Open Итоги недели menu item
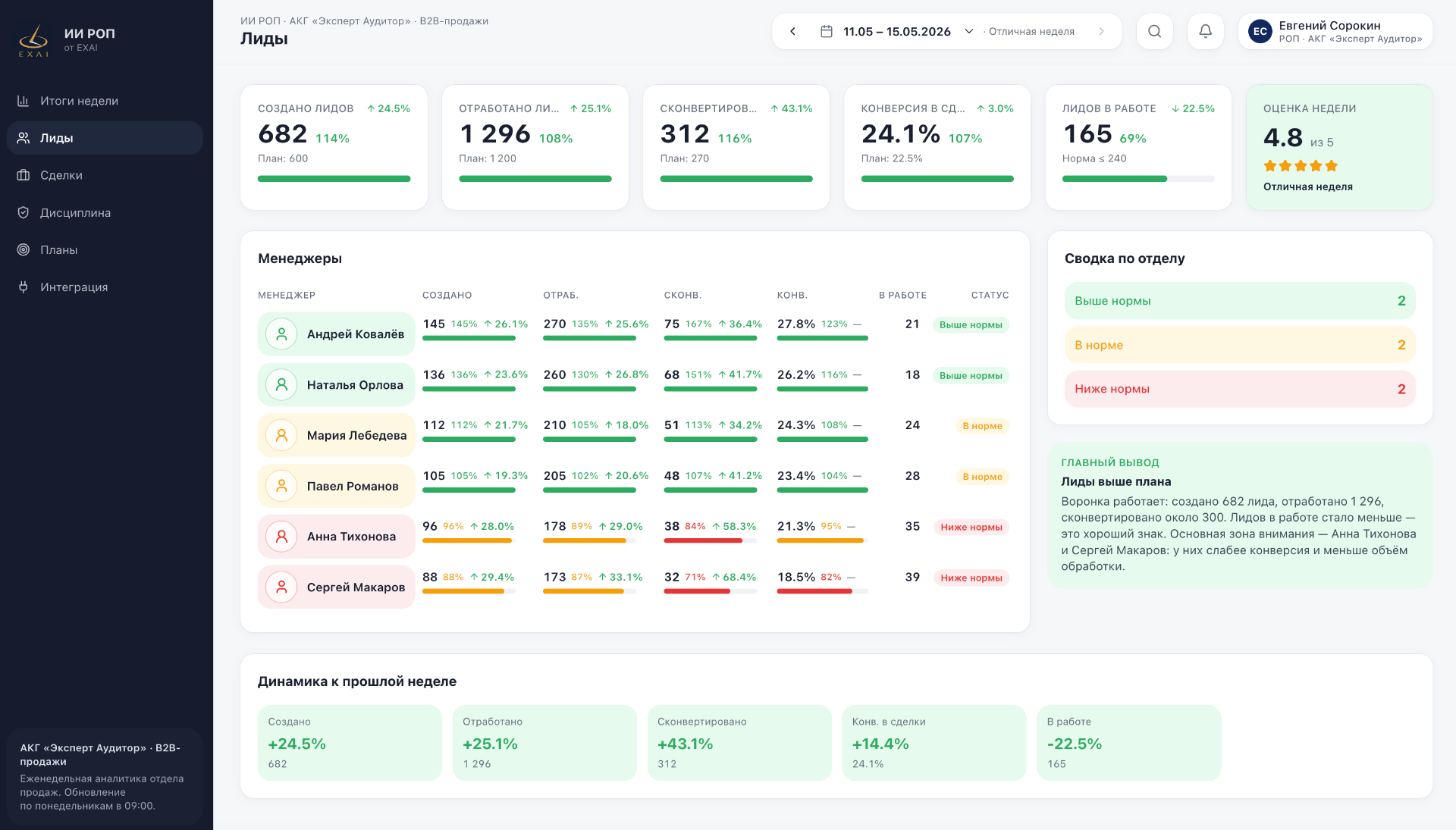Image resolution: width=1456 pixels, height=830 pixels. [x=105, y=101]
